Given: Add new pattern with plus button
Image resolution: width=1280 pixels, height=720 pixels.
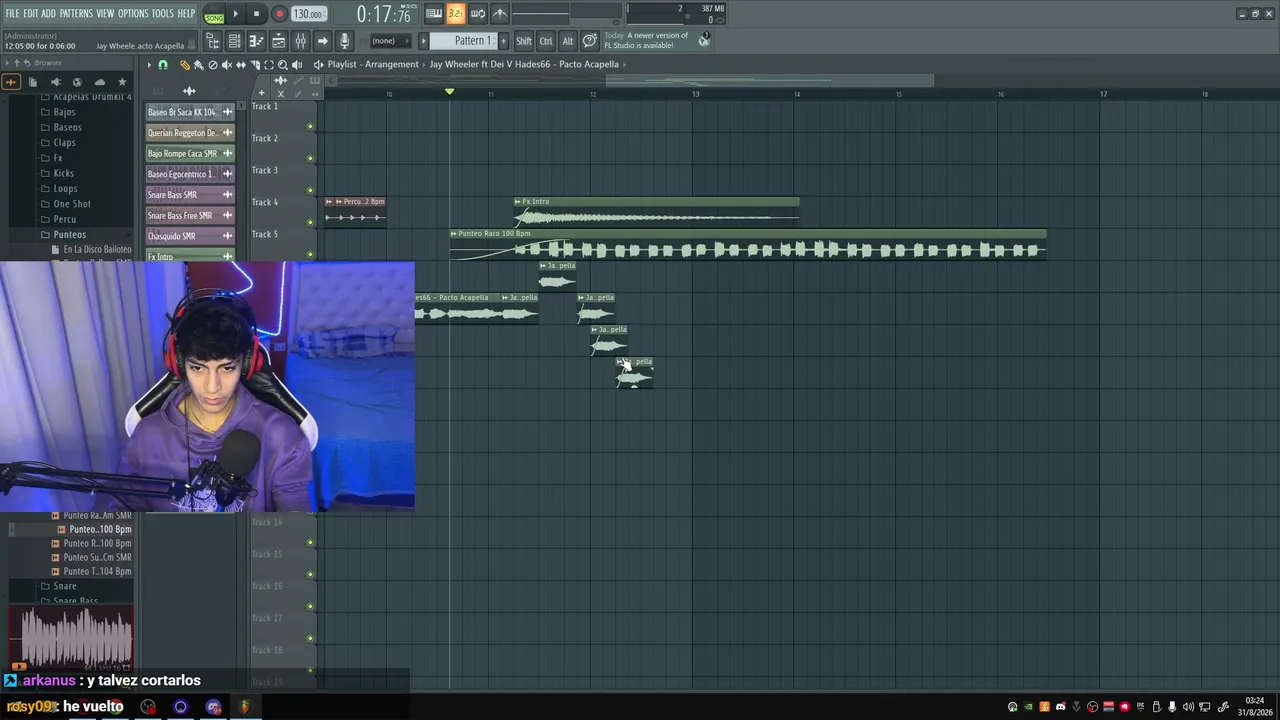Looking at the screenshot, I should pyautogui.click(x=503, y=41).
